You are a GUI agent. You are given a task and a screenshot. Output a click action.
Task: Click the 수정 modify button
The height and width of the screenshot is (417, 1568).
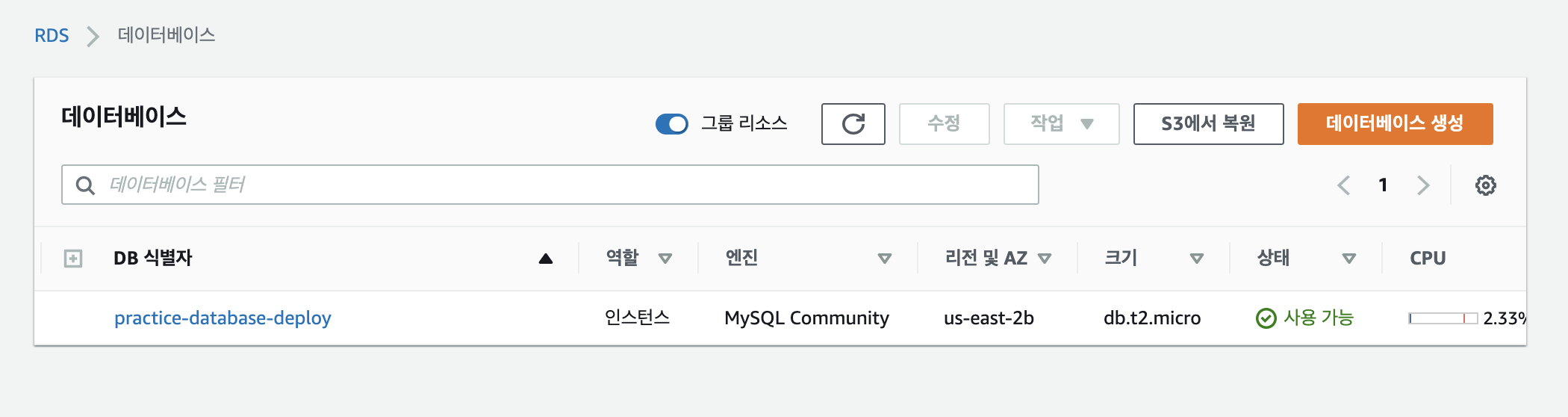pos(944,124)
